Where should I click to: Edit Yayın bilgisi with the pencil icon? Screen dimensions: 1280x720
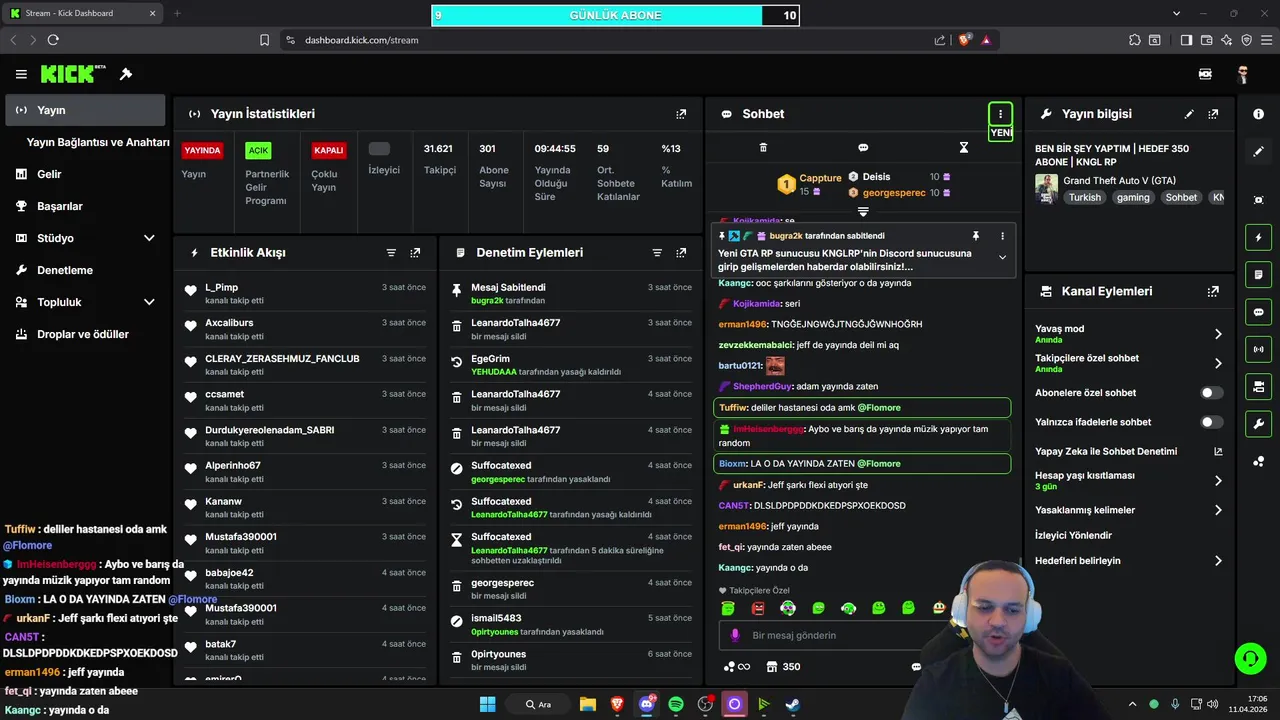[1189, 114]
